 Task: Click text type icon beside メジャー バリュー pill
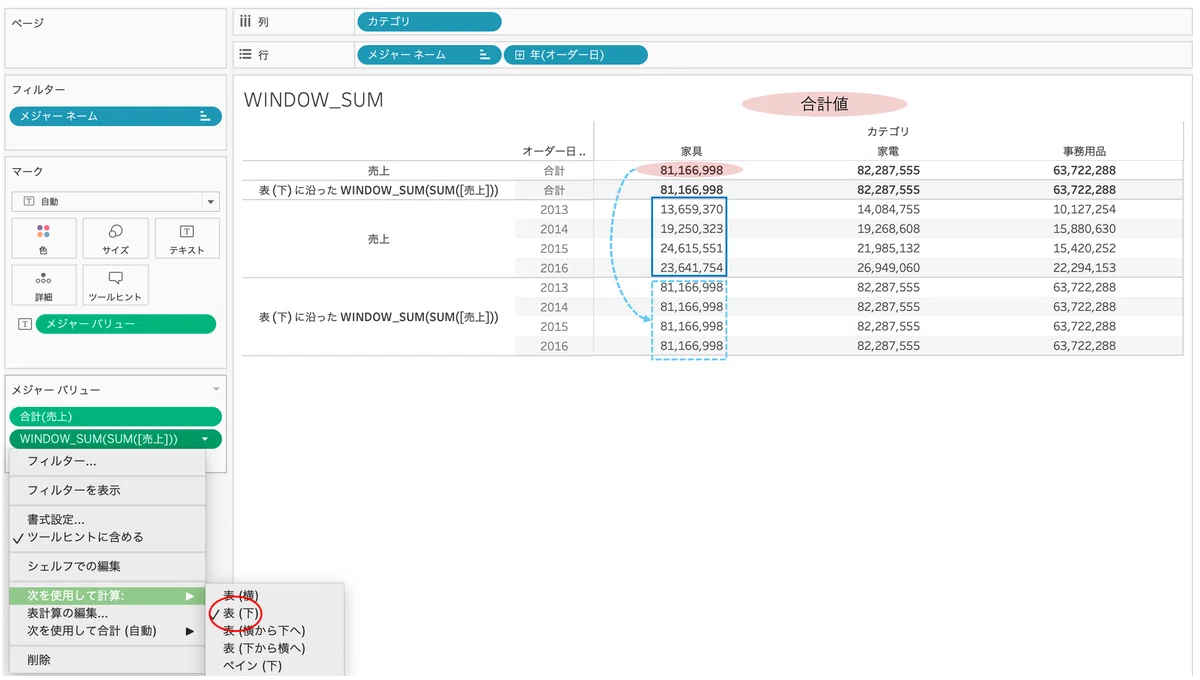(24, 324)
